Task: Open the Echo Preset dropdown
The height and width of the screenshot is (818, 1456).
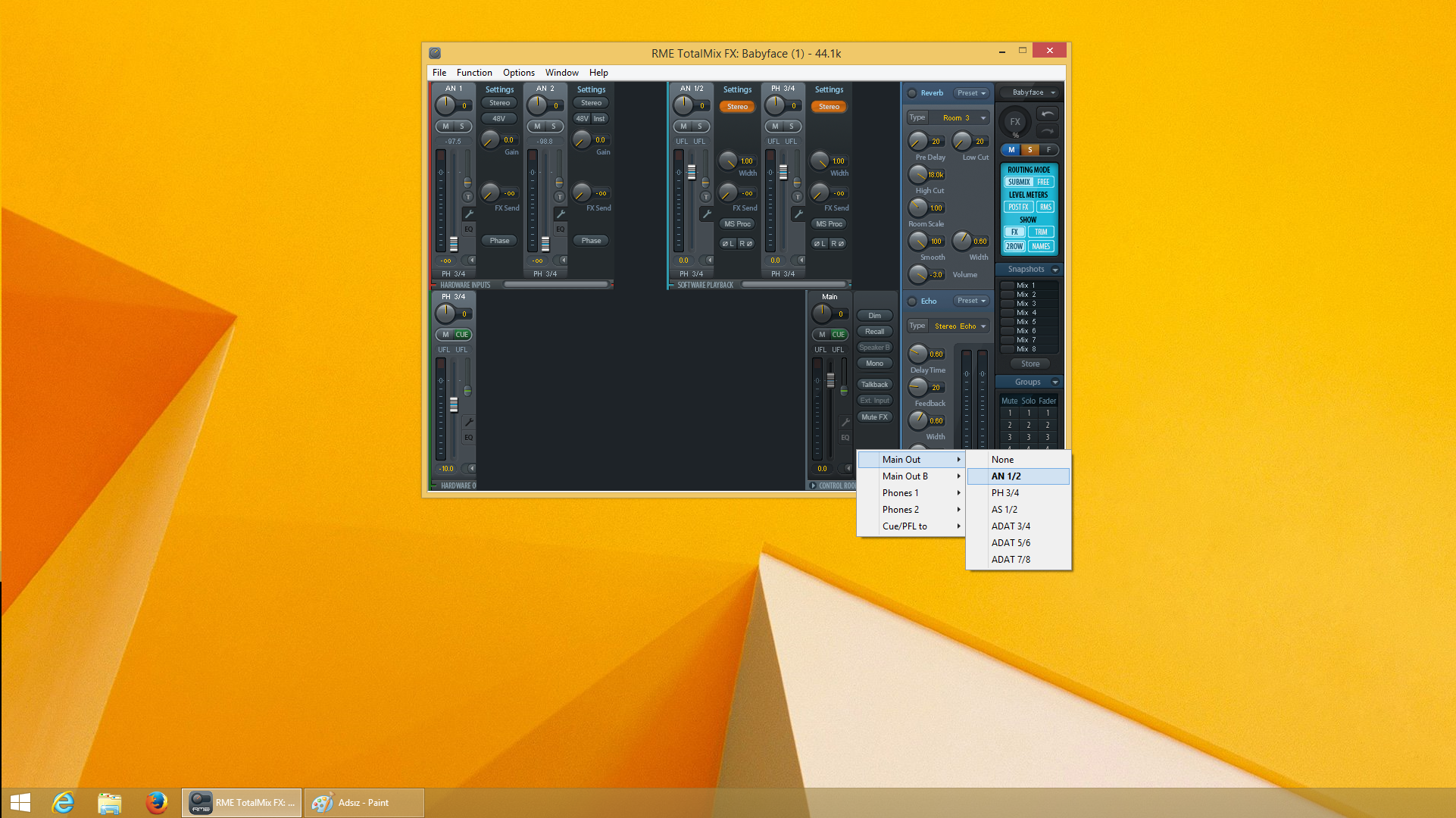Action: 971,301
